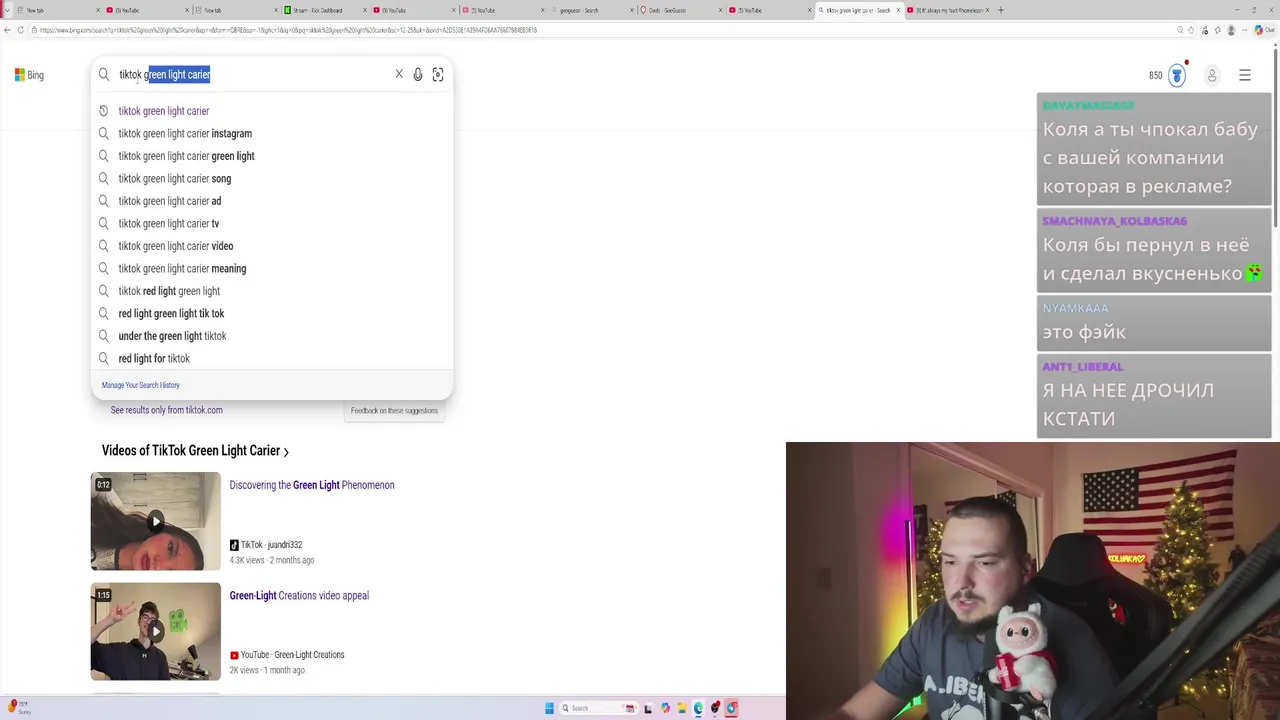Click the 850 rewards points counter
This screenshot has width=1280, height=720.
1155,75
